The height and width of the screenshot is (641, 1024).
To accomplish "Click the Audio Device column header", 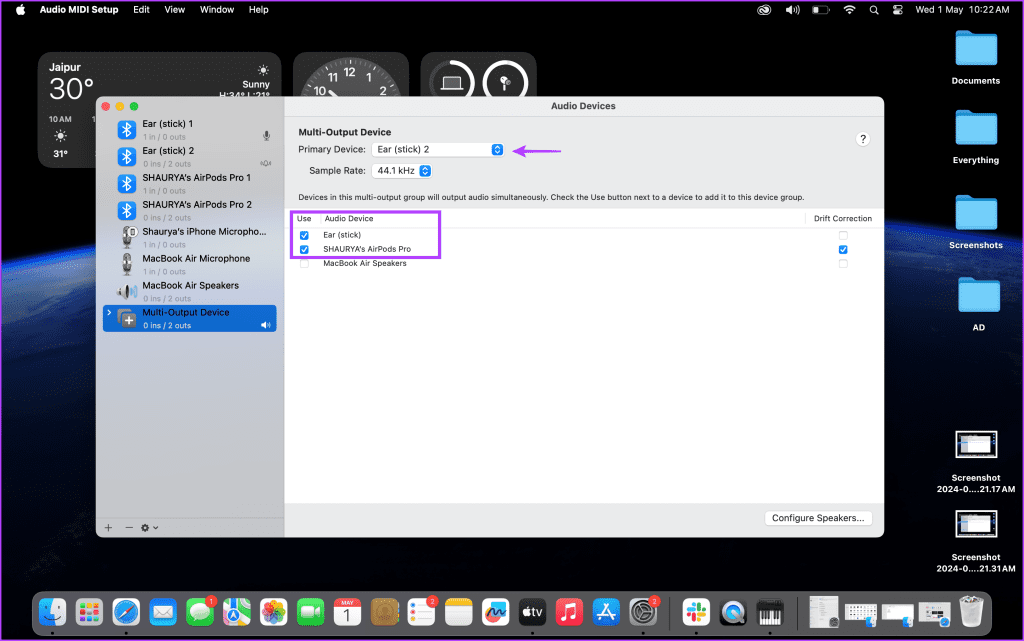I will point(349,219).
